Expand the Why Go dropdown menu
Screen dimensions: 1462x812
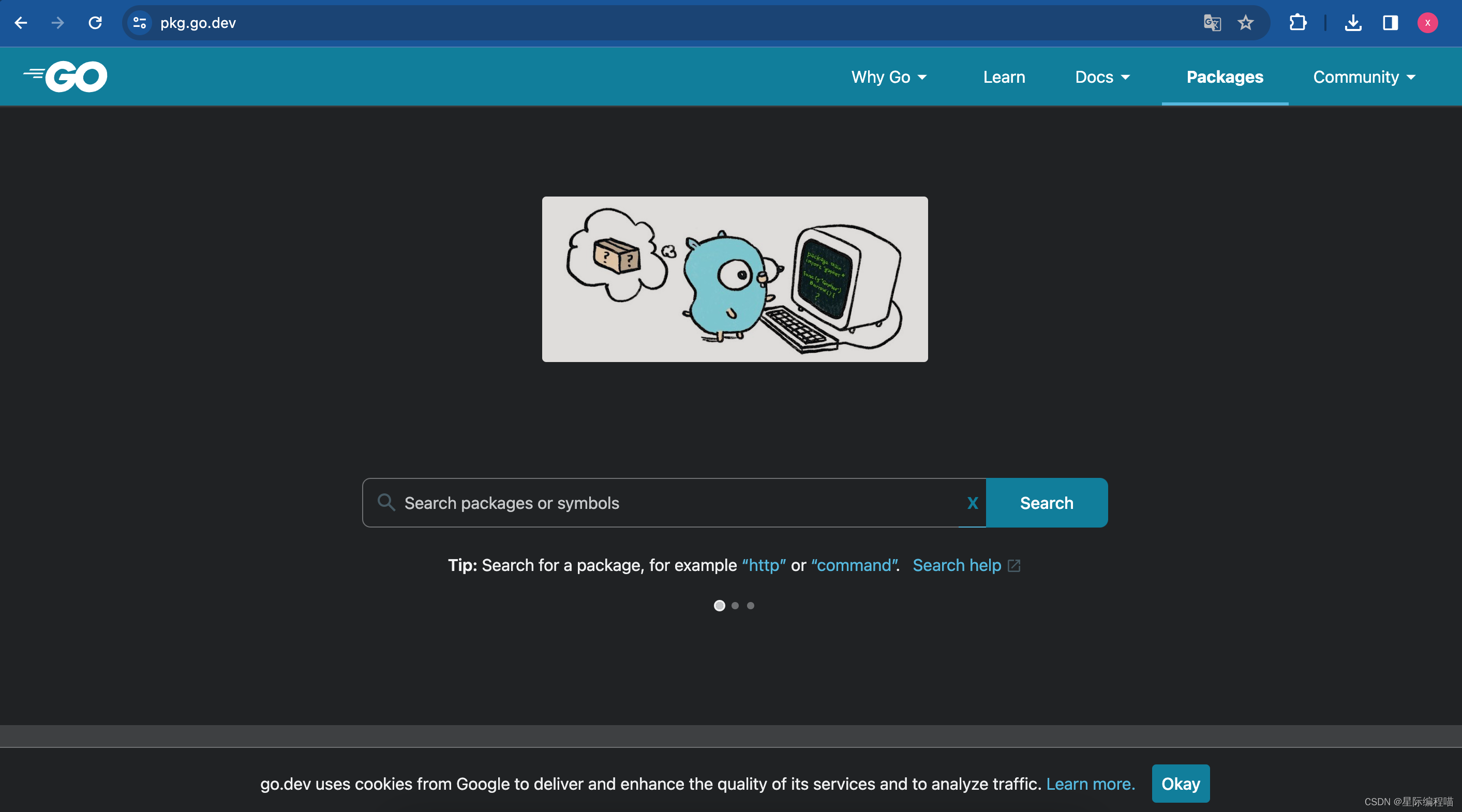coord(888,77)
